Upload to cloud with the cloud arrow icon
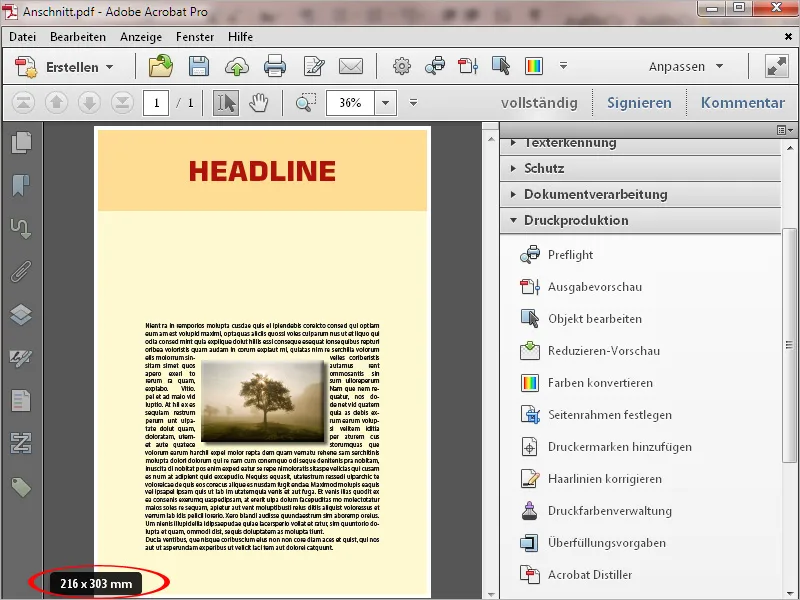 [x=237, y=67]
